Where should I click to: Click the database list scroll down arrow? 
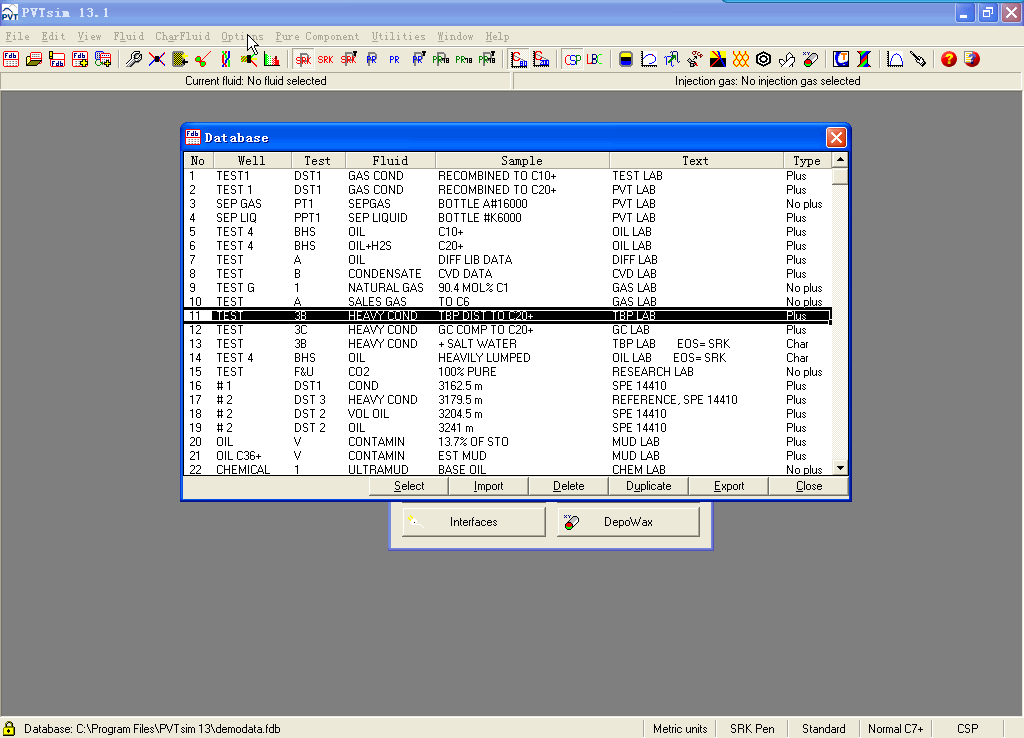tap(840, 468)
